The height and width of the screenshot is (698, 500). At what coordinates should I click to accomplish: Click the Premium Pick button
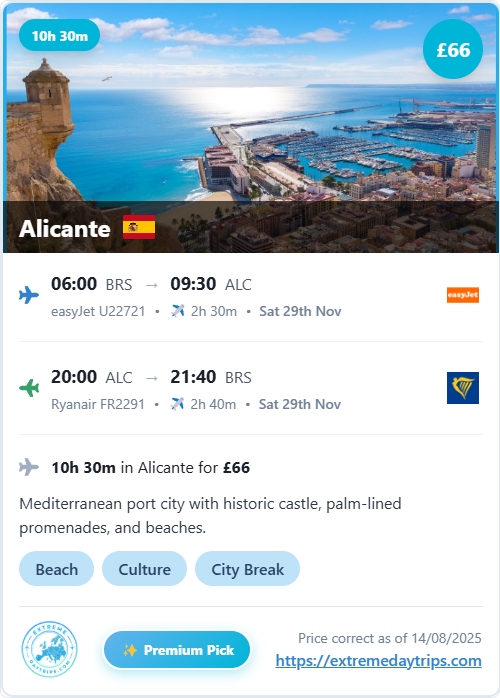coord(177,649)
